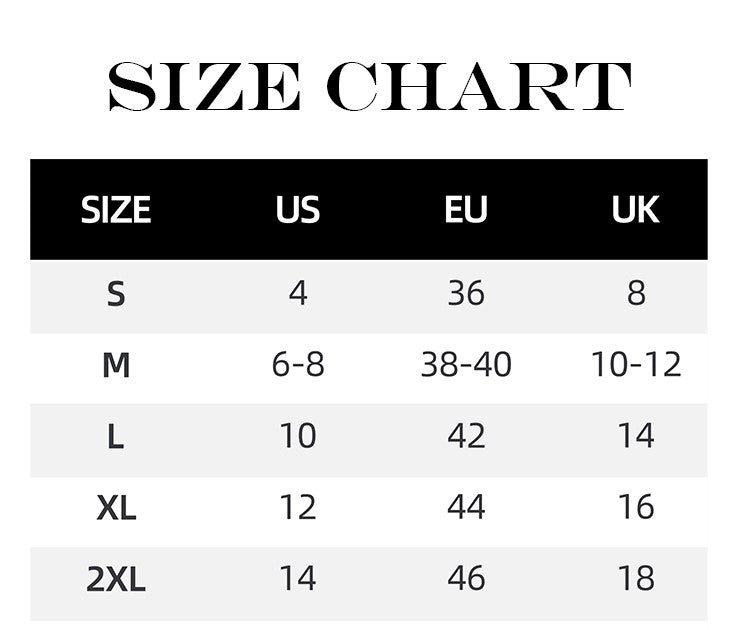Click the XL size row label

(x=116, y=508)
